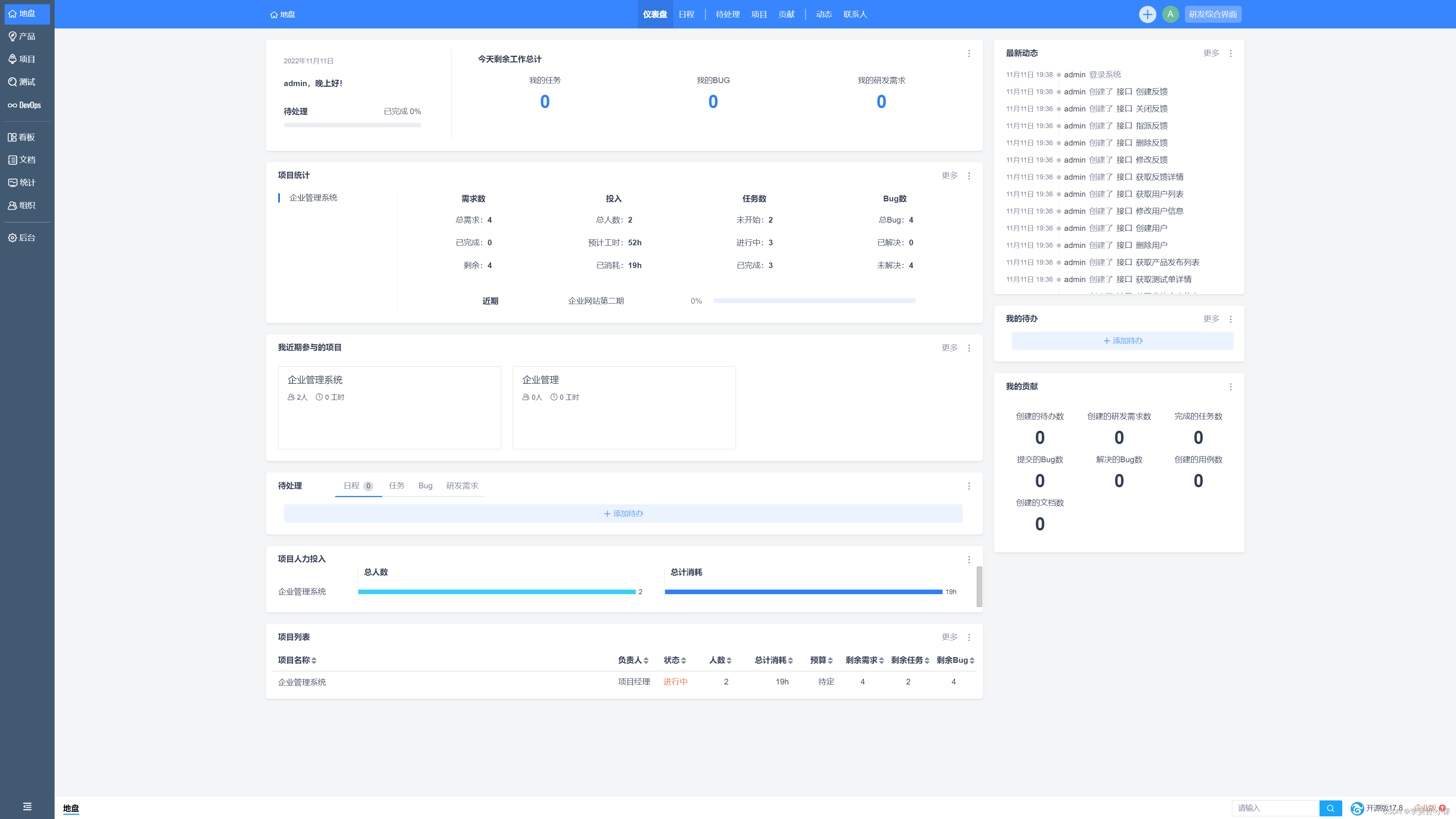Click 更多 link in 项目统计 block
This screenshot has width=1456, height=819.
coord(949,176)
